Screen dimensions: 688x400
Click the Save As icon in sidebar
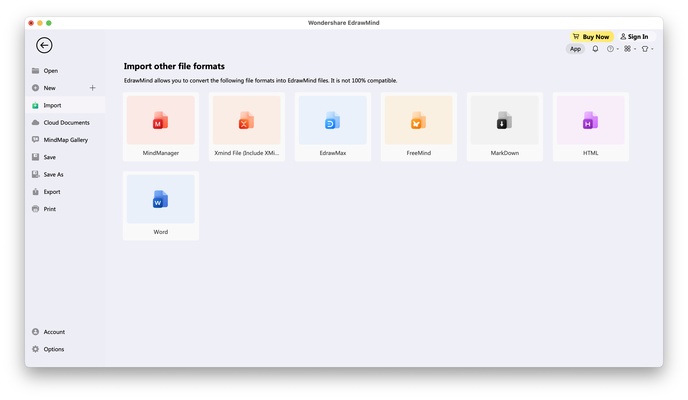tap(36, 175)
